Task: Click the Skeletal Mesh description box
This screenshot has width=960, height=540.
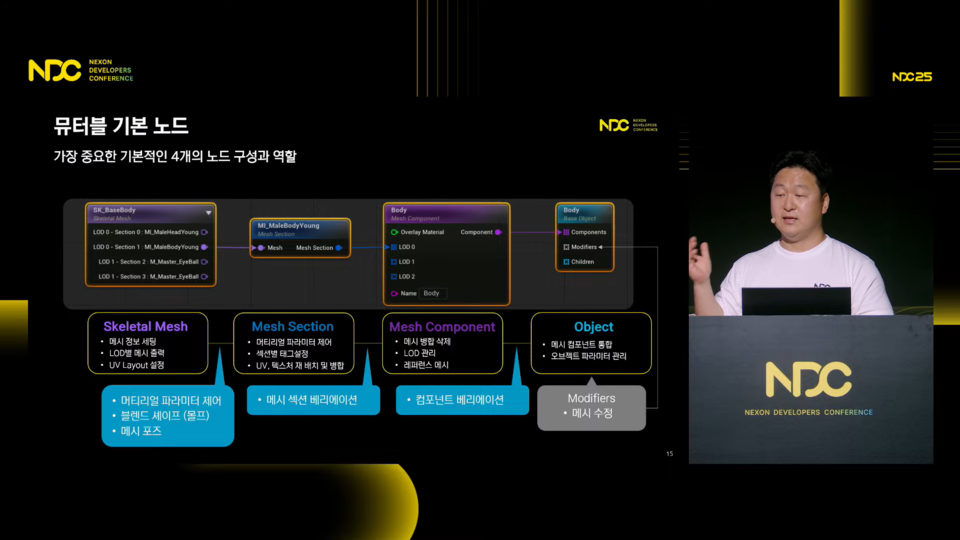Action: tap(150, 345)
